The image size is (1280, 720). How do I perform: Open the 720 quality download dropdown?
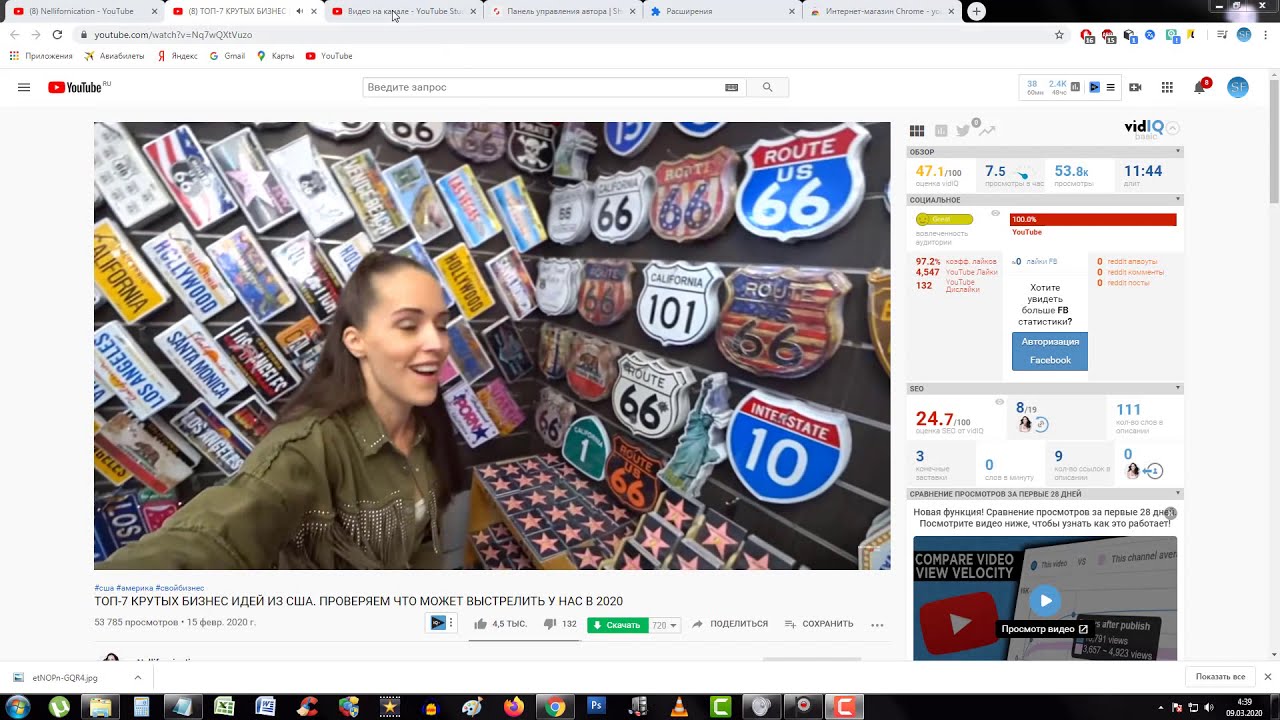click(x=664, y=625)
